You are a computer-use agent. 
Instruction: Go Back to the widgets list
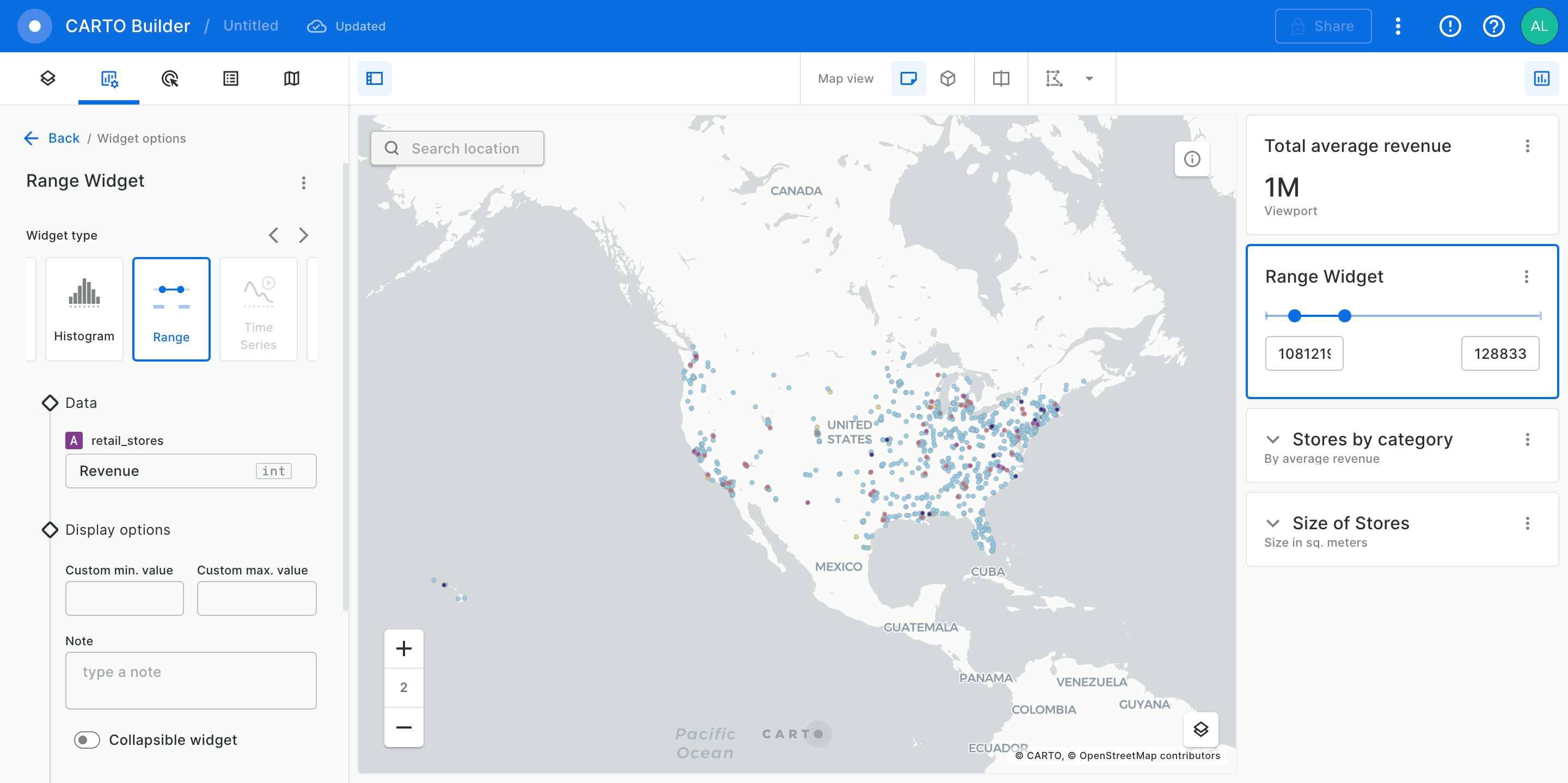[x=52, y=138]
